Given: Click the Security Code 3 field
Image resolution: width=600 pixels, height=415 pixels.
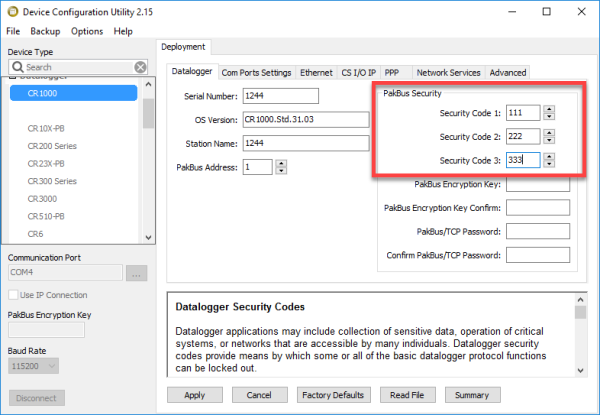Looking at the screenshot, I should coord(523,160).
